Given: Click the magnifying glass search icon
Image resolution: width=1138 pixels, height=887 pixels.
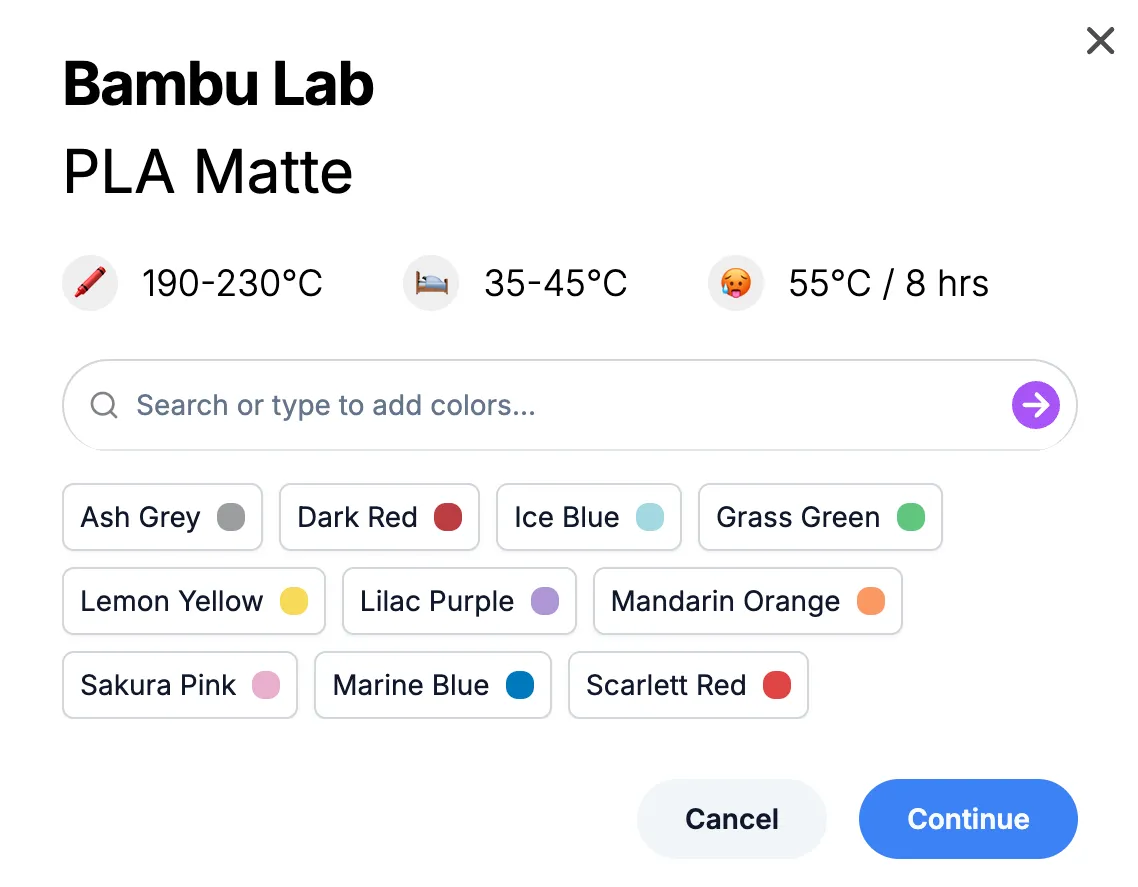Looking at the screenshot, I should point(104,405).
